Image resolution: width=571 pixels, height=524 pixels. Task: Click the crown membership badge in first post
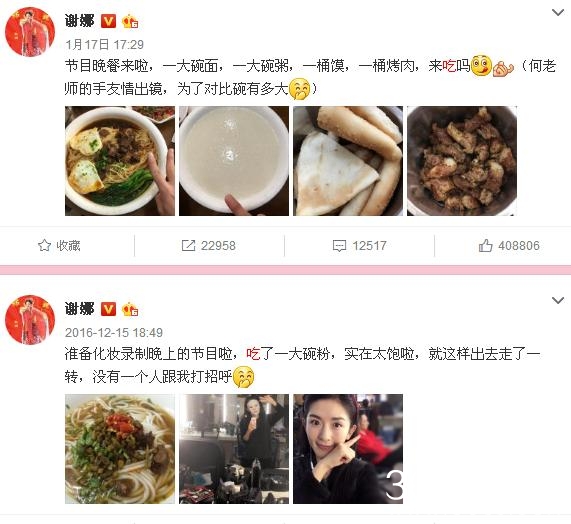pyautogui.click(x=130, y=21)
